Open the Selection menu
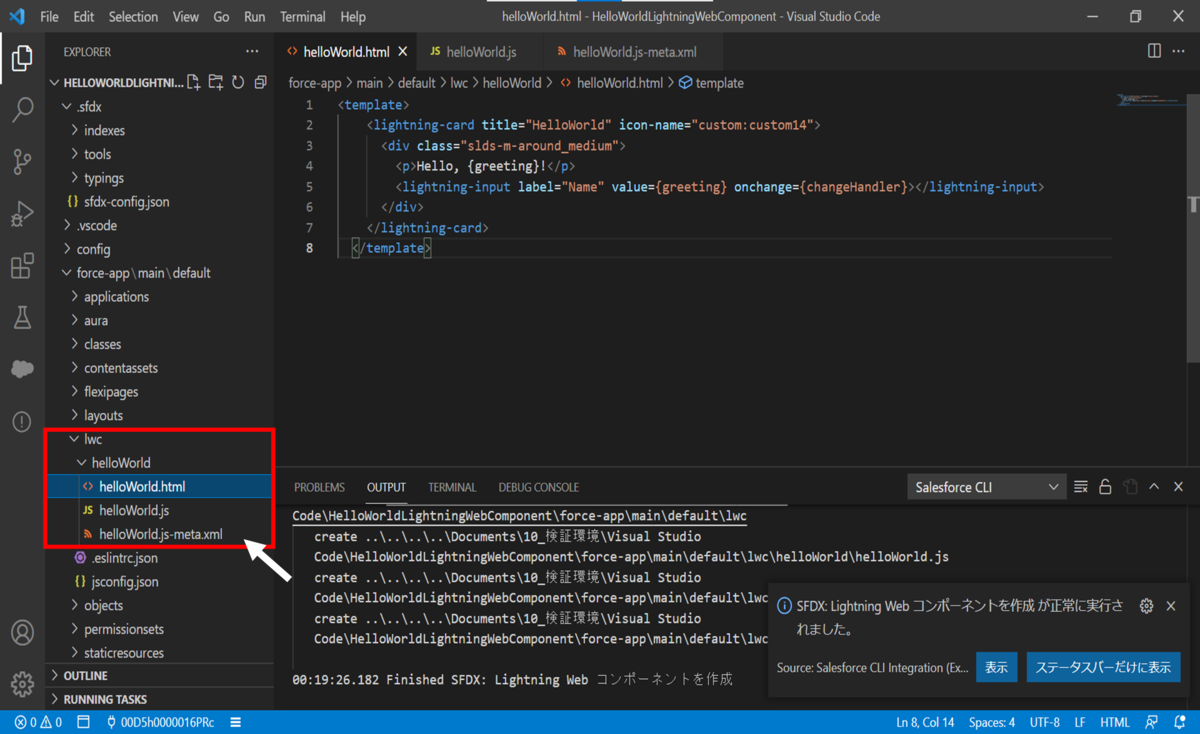1200x734 pixels. coord(133,17)
